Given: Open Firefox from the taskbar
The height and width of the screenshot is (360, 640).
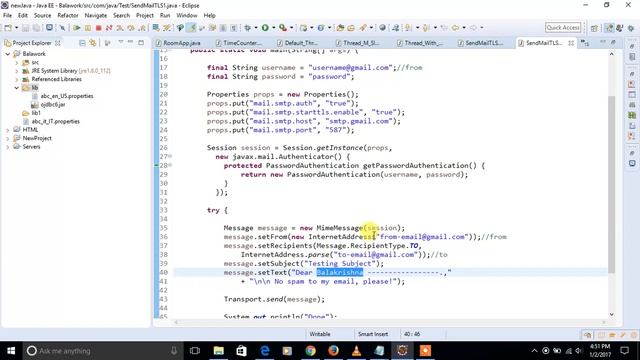Looking at the screenshot, I should (x=333, y=351).
